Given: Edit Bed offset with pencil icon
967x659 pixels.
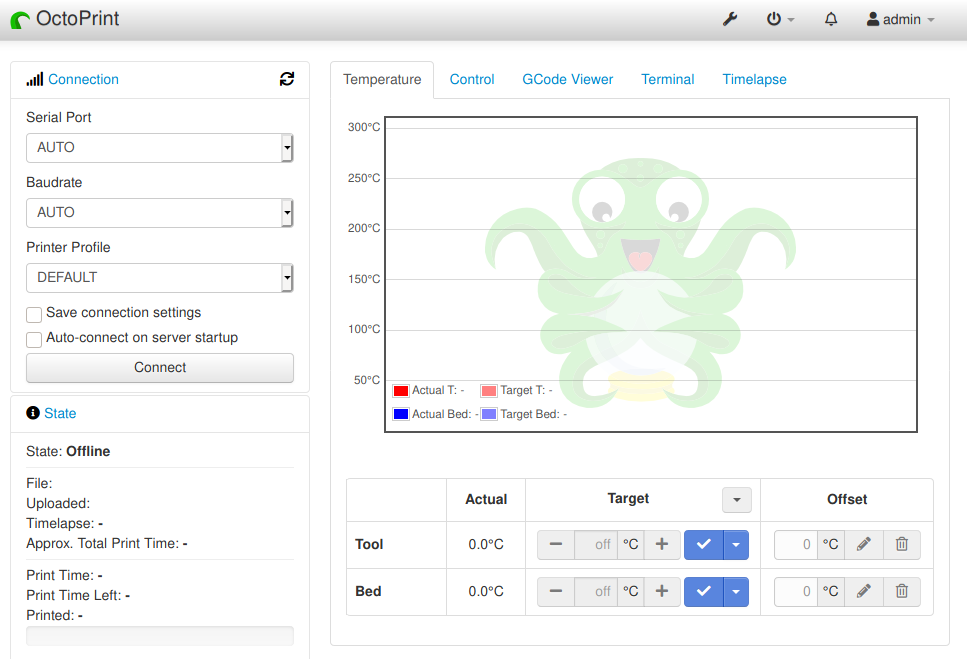Looking at the screenshot, I should click(x=864, y=591).
